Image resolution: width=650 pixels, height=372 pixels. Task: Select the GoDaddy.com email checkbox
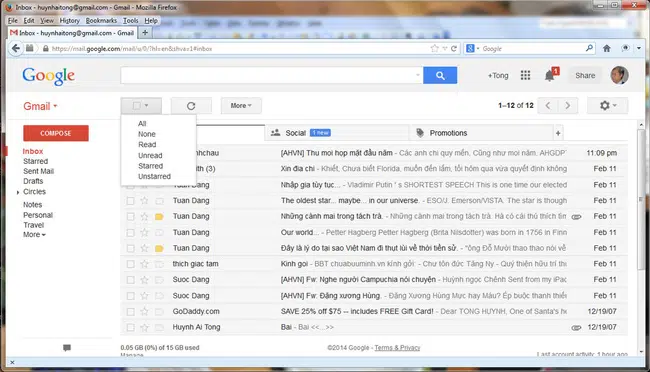click(131, 311)
